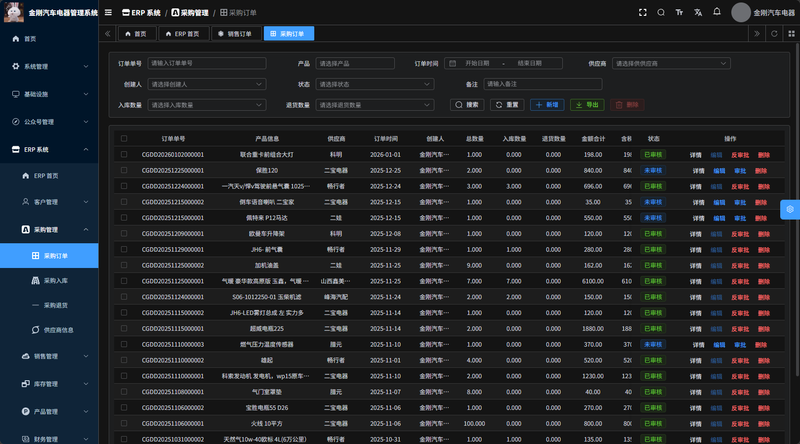
Task: Click the green 导出 export button
Action: (x=586, y=104)
